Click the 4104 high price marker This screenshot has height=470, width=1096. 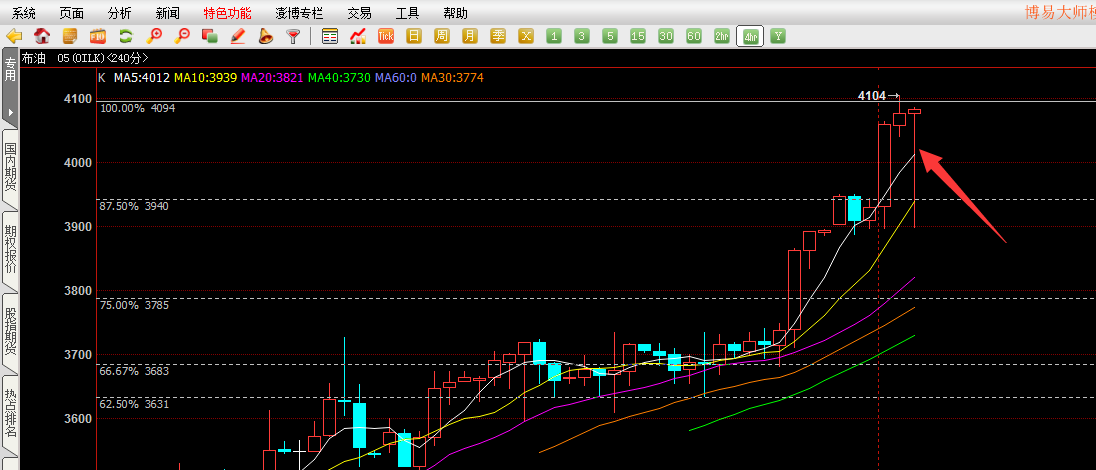(x=872, y=96)
